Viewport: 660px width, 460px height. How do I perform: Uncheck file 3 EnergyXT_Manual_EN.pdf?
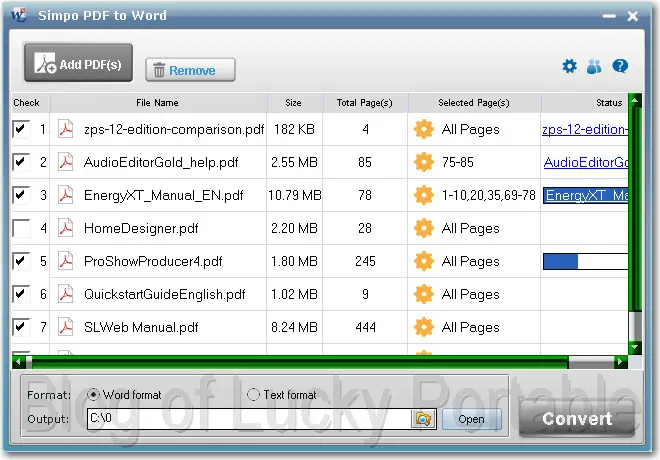tap(21, 195)
